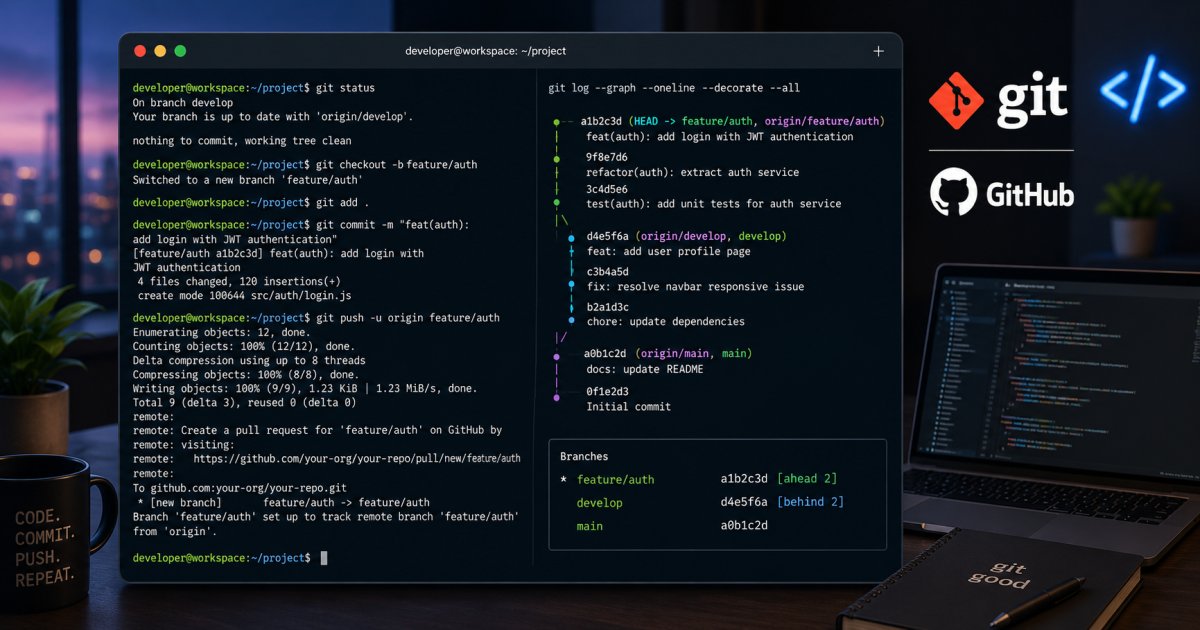Viewport: 1200px width, 630px height.
Task: Select 'Delta compression using up to 8 threads'
Action: coord(249,360)
